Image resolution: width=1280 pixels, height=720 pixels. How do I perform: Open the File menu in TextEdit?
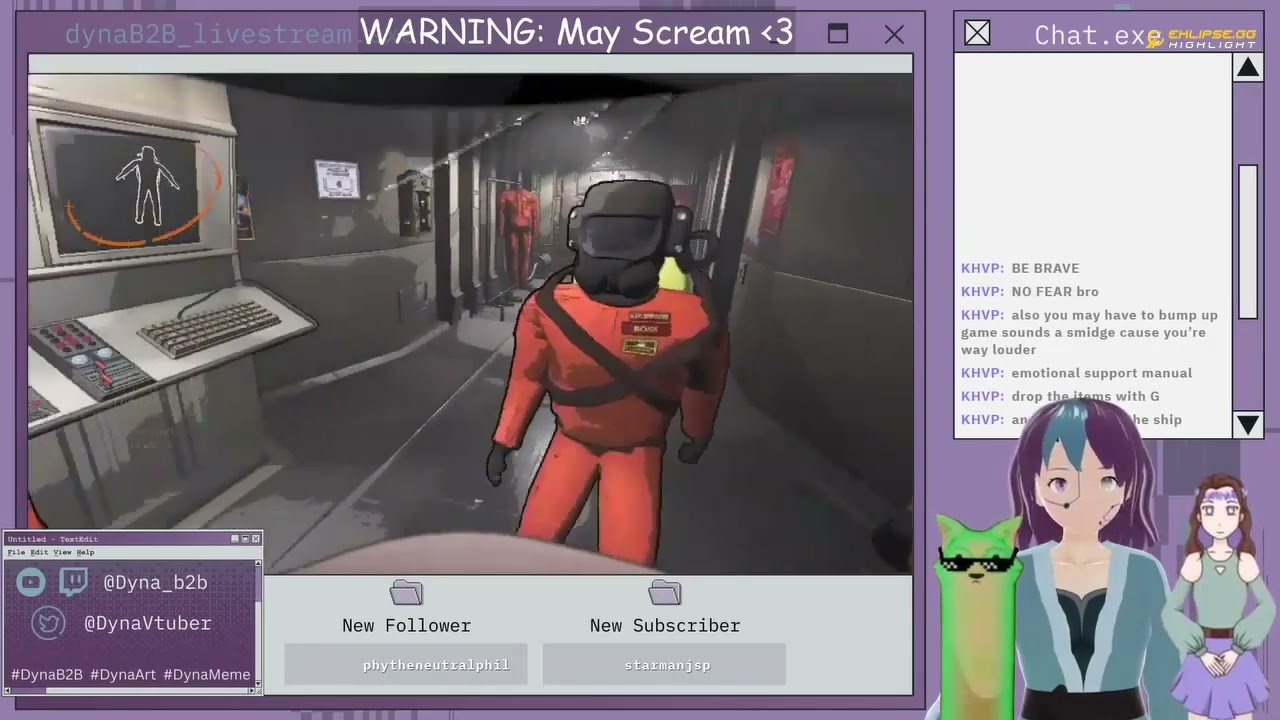16,552
